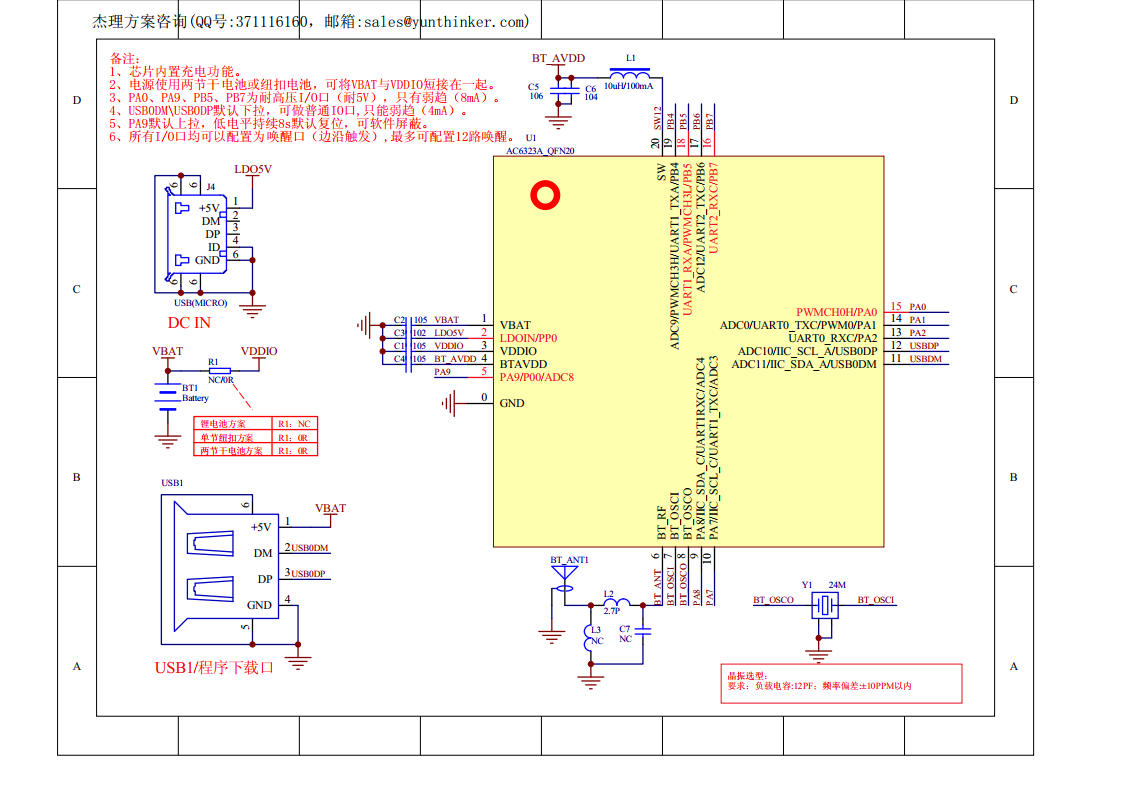This screenshot has height=793, width=1122.
Task: Select the L1 10uH/100mA inductor
Action: coord(630,73)
